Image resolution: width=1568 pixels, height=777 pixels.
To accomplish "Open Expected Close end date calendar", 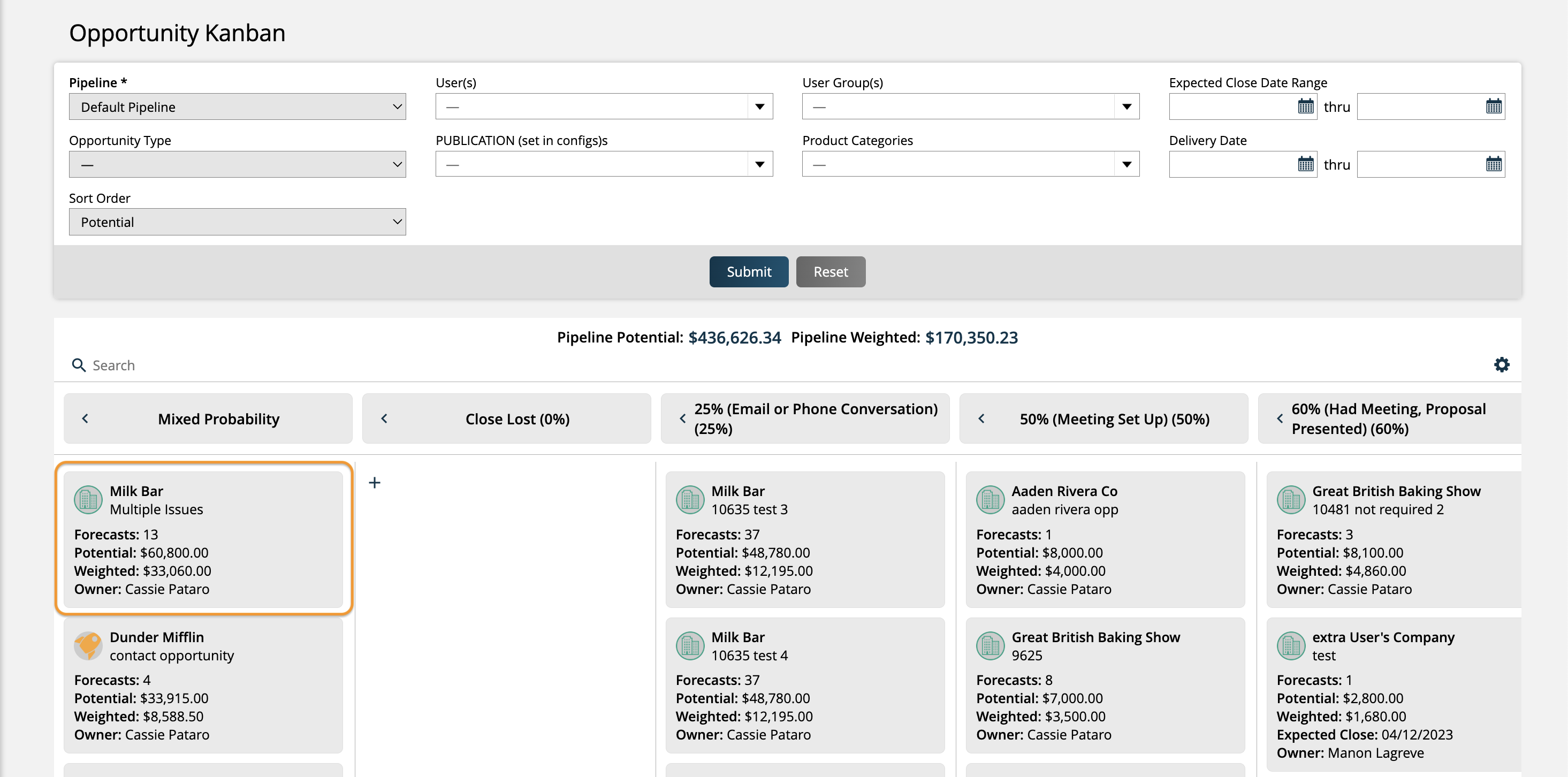I will pyautogui.click(x=1493, y=106).
